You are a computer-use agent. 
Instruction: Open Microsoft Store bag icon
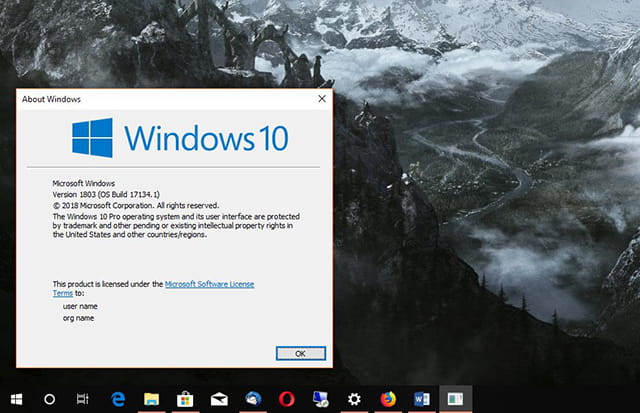coord(185,399)
